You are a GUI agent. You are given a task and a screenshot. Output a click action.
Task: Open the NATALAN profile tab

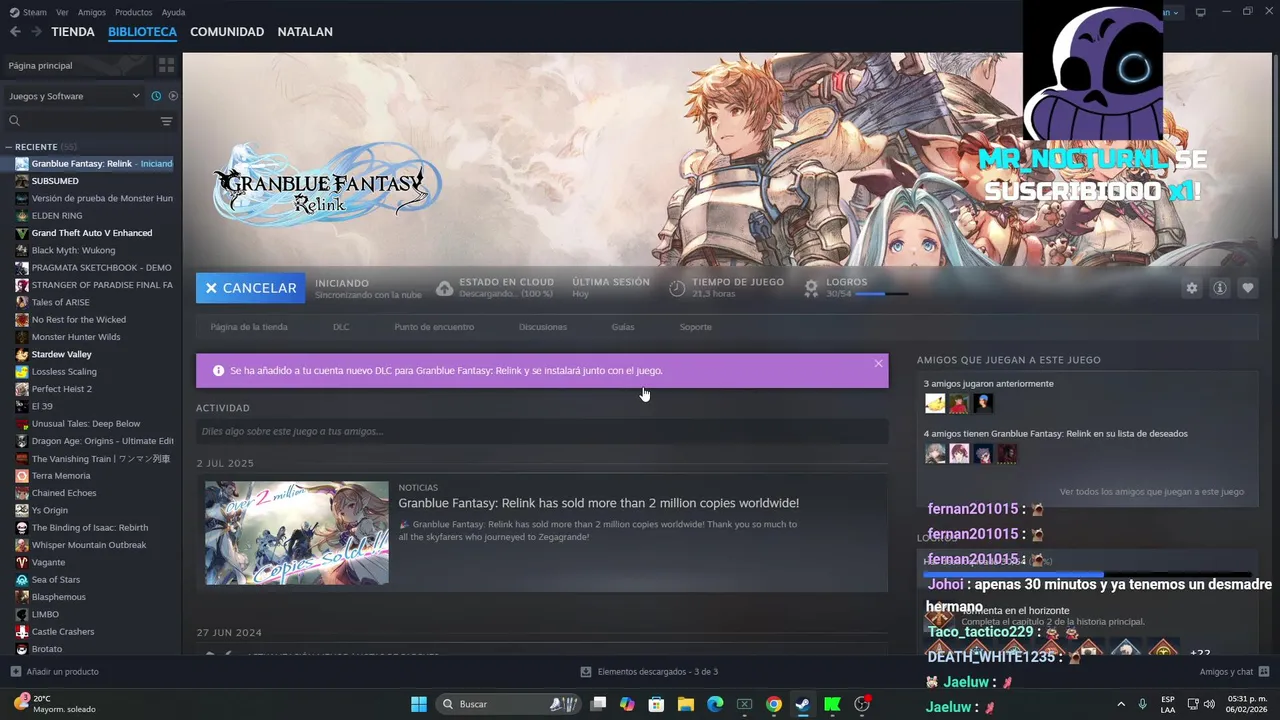pyautogui.click(x=305, y=32)
